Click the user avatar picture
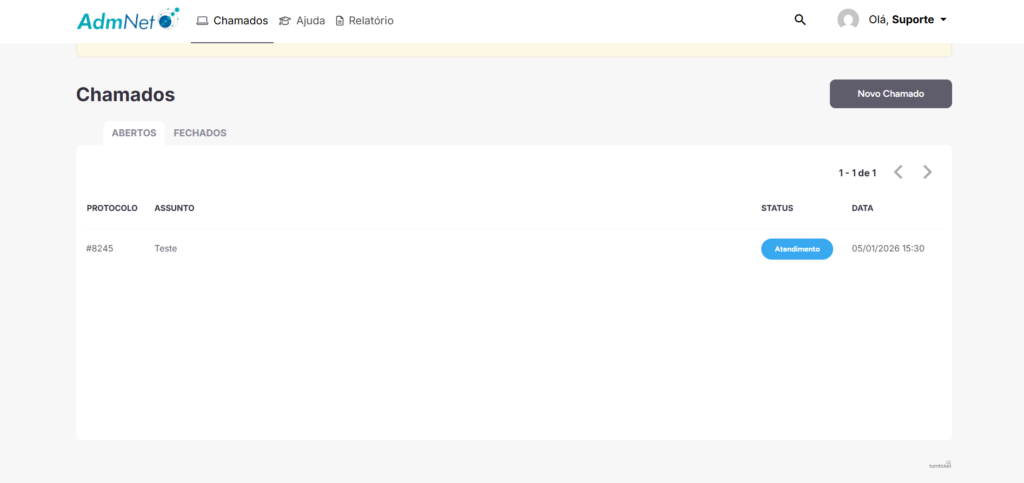Screen dimensions: 1024x483 [848, 20]
